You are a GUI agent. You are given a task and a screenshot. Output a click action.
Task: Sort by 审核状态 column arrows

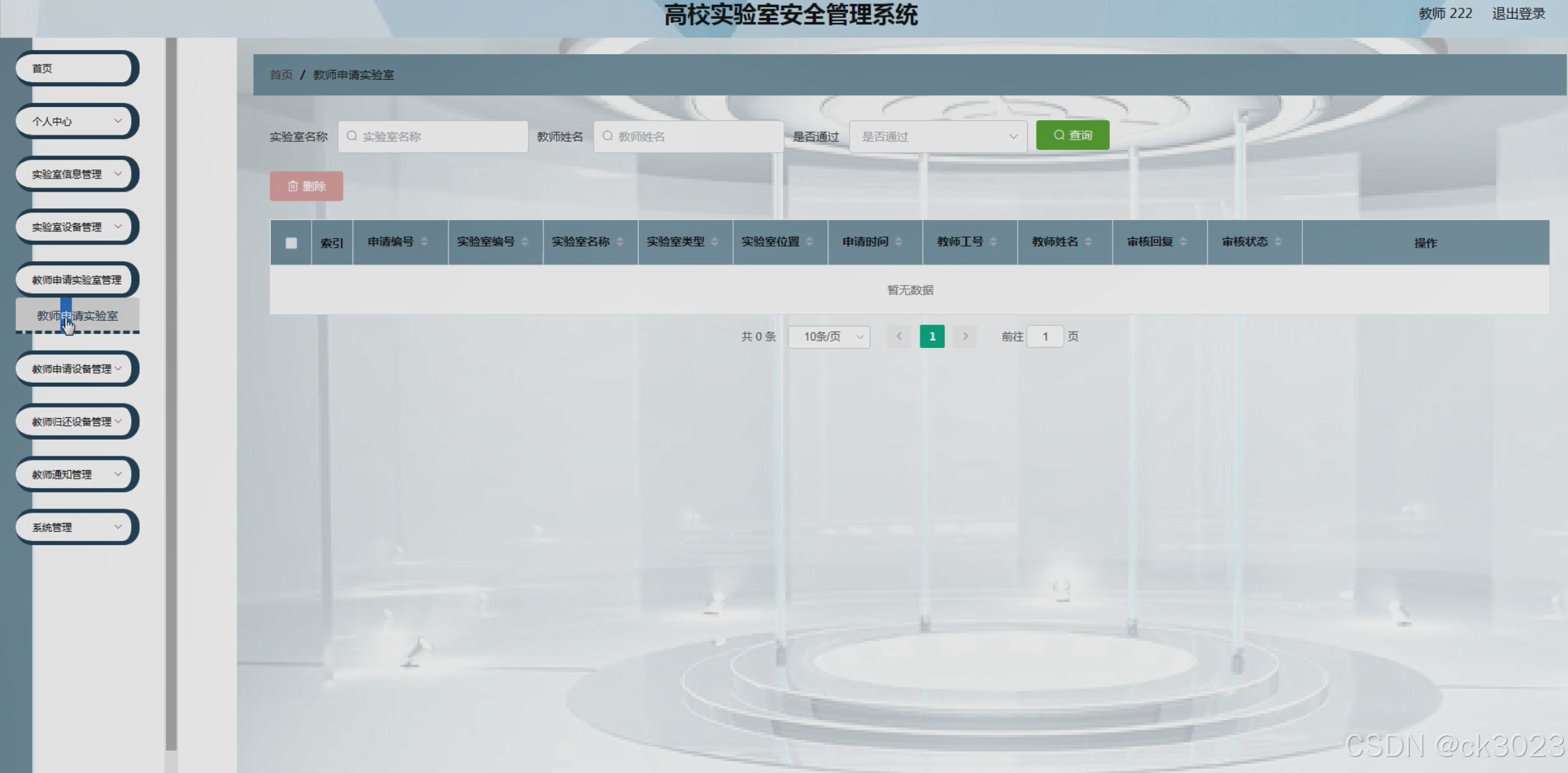click(1278, 242)
